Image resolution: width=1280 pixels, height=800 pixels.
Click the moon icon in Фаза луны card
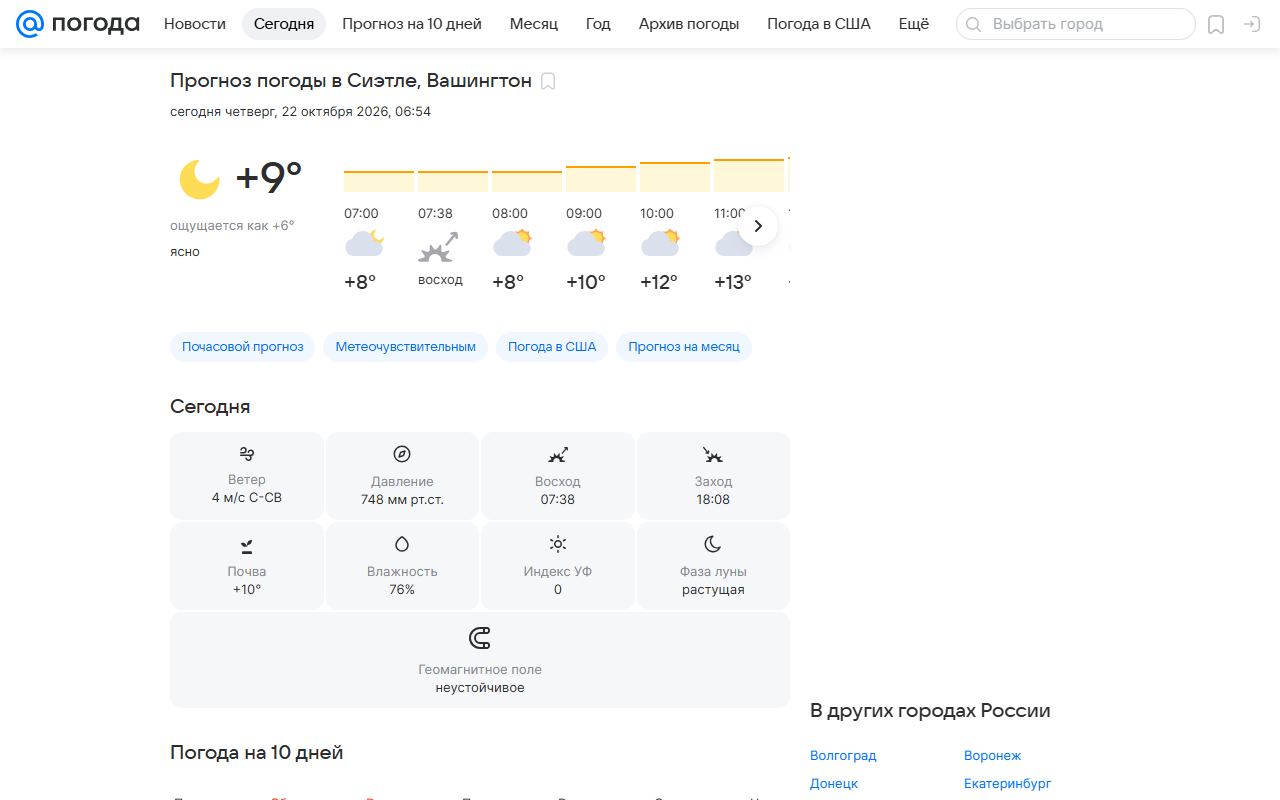pyautogui.click(x=713, y=544)
